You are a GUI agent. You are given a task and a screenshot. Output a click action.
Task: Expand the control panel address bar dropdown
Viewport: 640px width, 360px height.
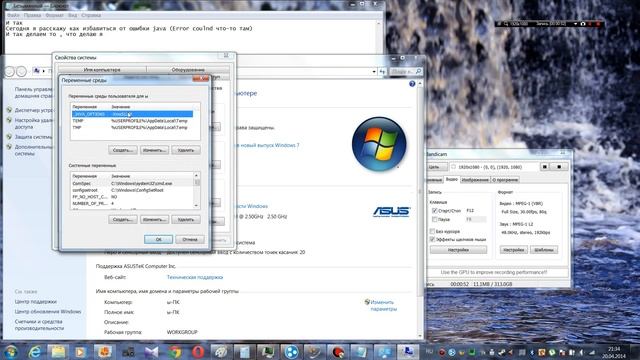click(x=373, y=71)
